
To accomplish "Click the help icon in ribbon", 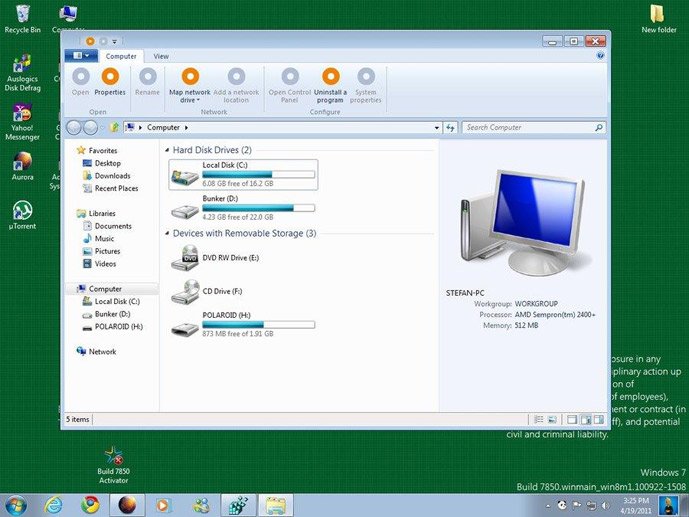I will 600,56.
